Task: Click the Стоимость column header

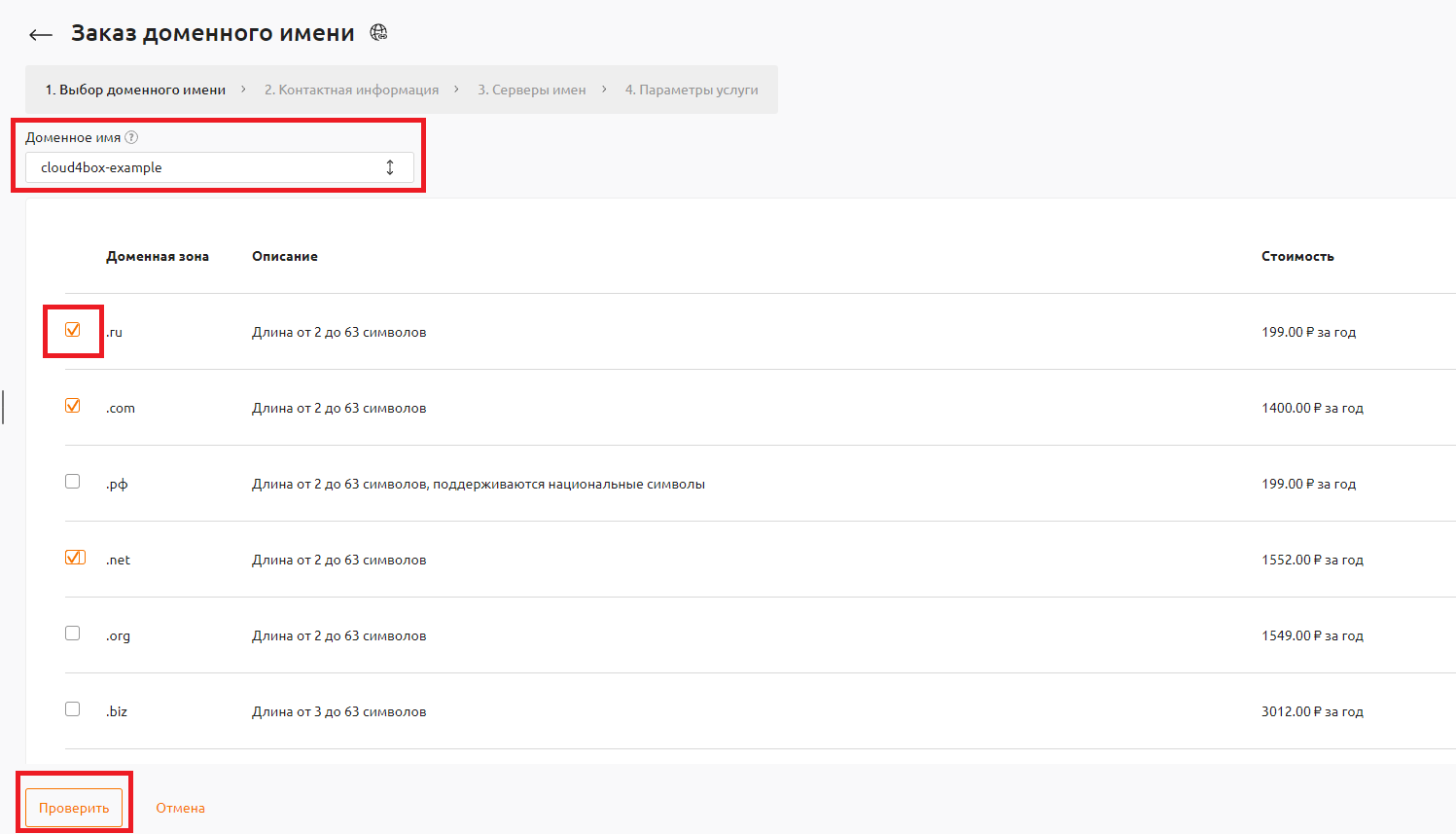Action: coord(1297,257)
